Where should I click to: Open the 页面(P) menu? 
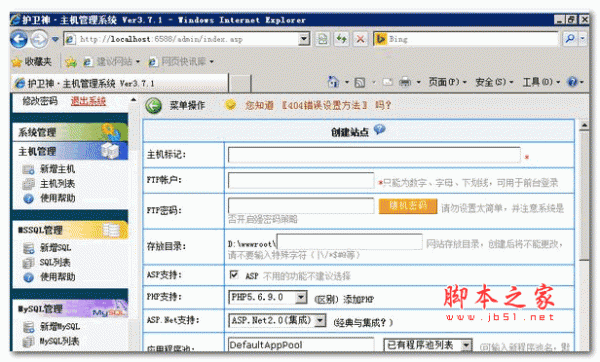coord(447,82)
